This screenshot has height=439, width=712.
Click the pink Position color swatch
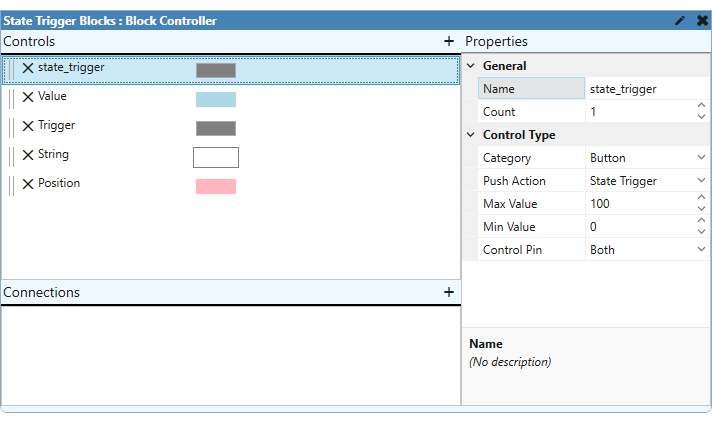[216, 186]
